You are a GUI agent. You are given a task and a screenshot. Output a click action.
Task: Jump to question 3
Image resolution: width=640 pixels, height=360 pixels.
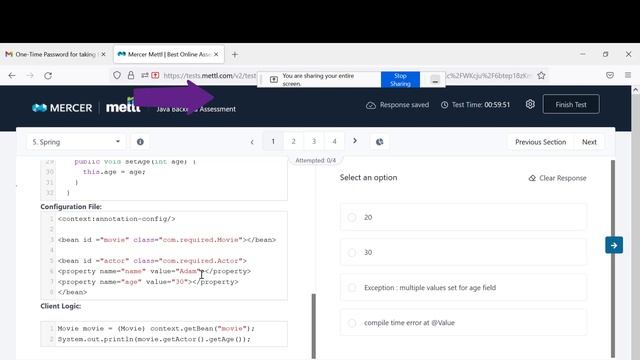tap(314, 141)
